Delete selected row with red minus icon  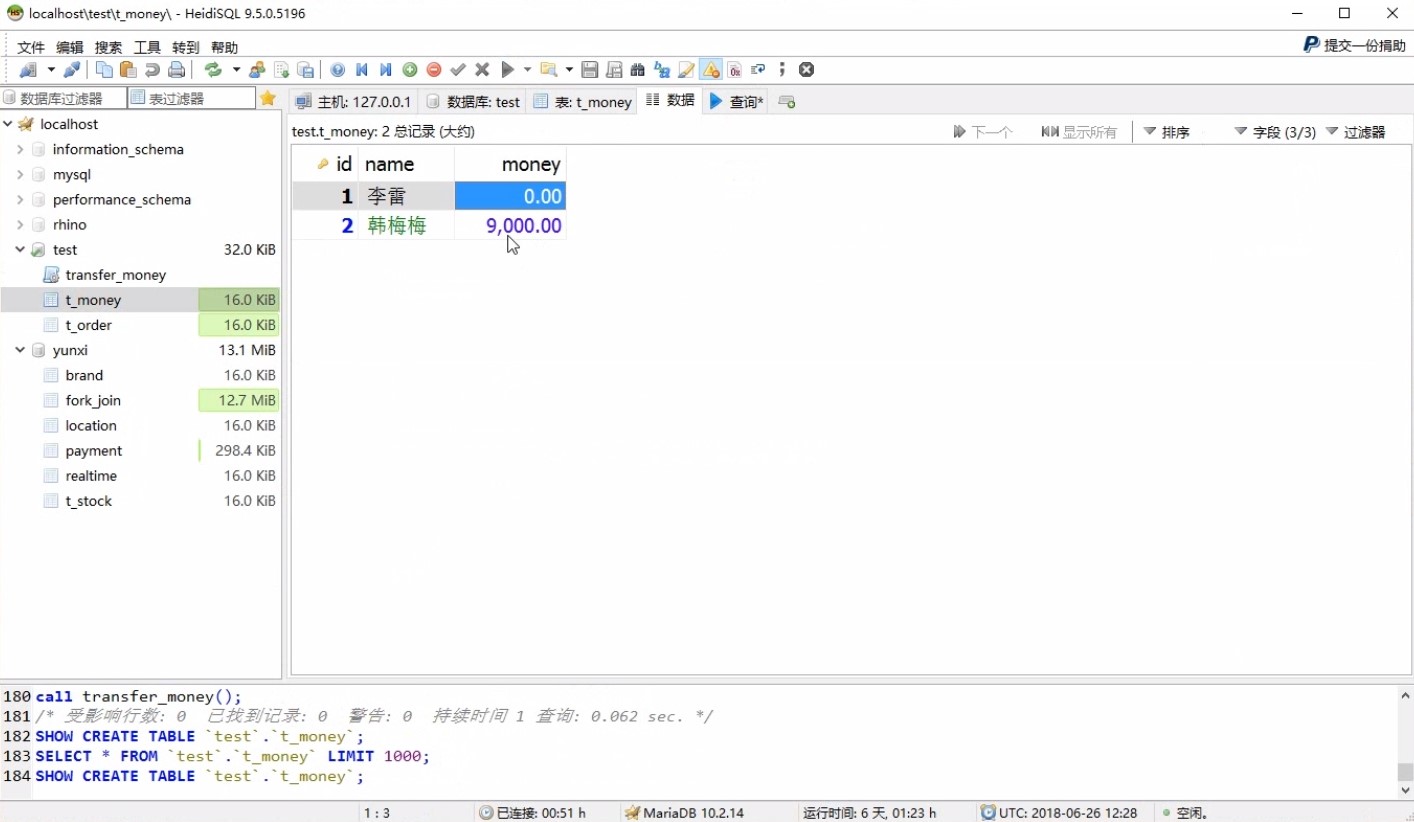[x=434, y=70]
